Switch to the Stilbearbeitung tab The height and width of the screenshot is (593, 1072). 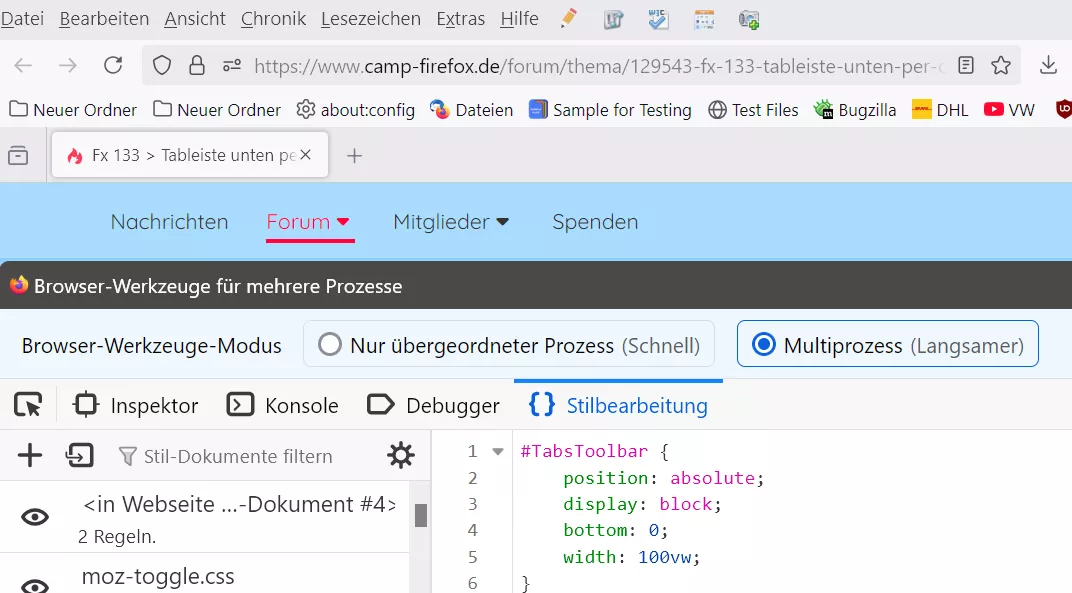(618, 405)
